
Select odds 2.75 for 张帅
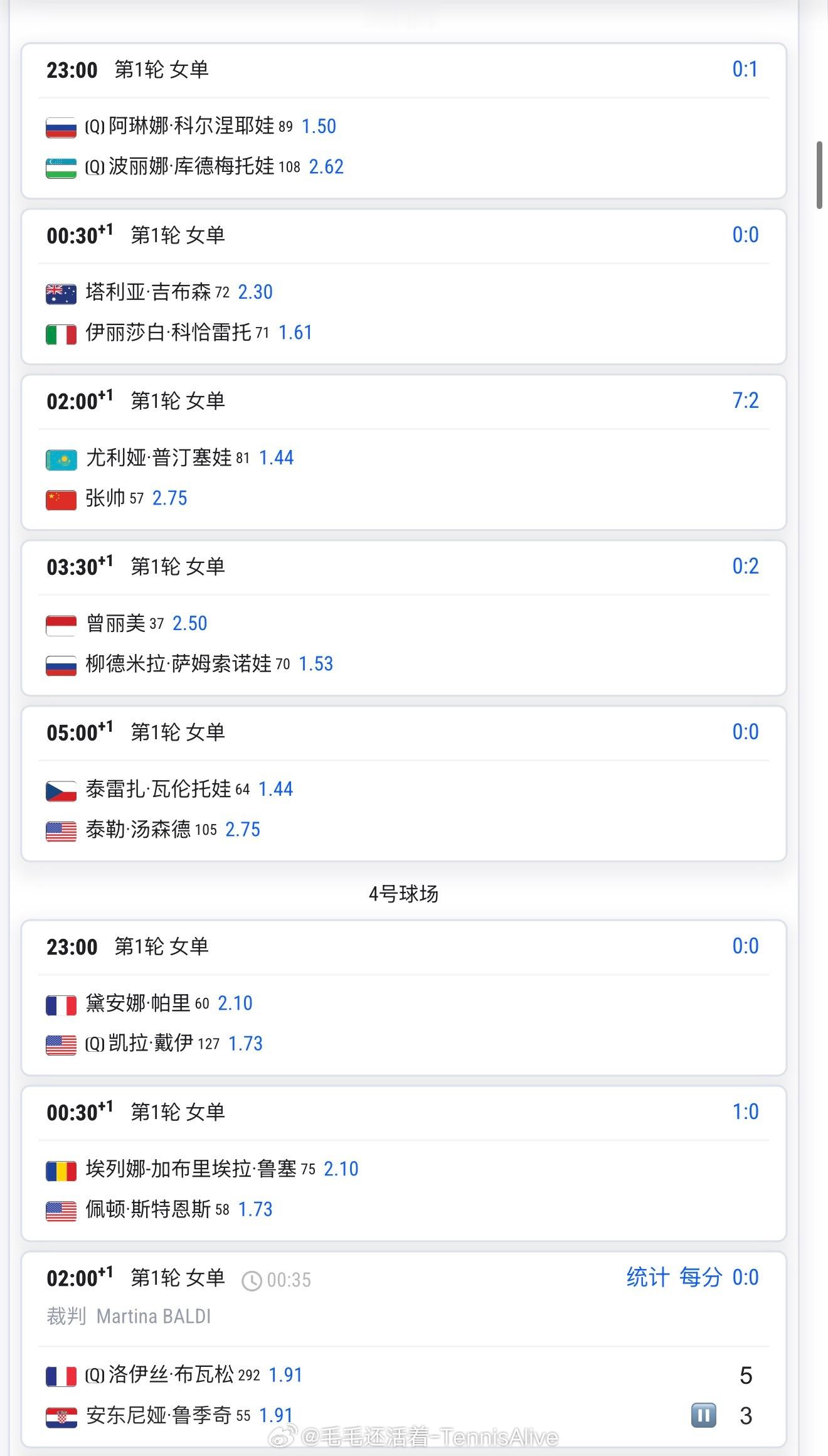(169, 498)
